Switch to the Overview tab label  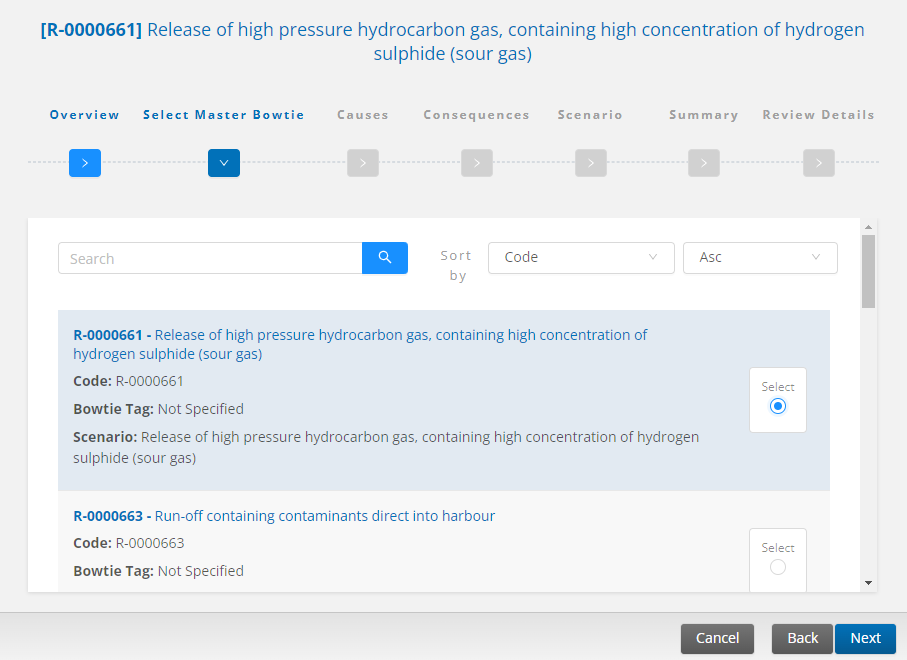(84, 115)
